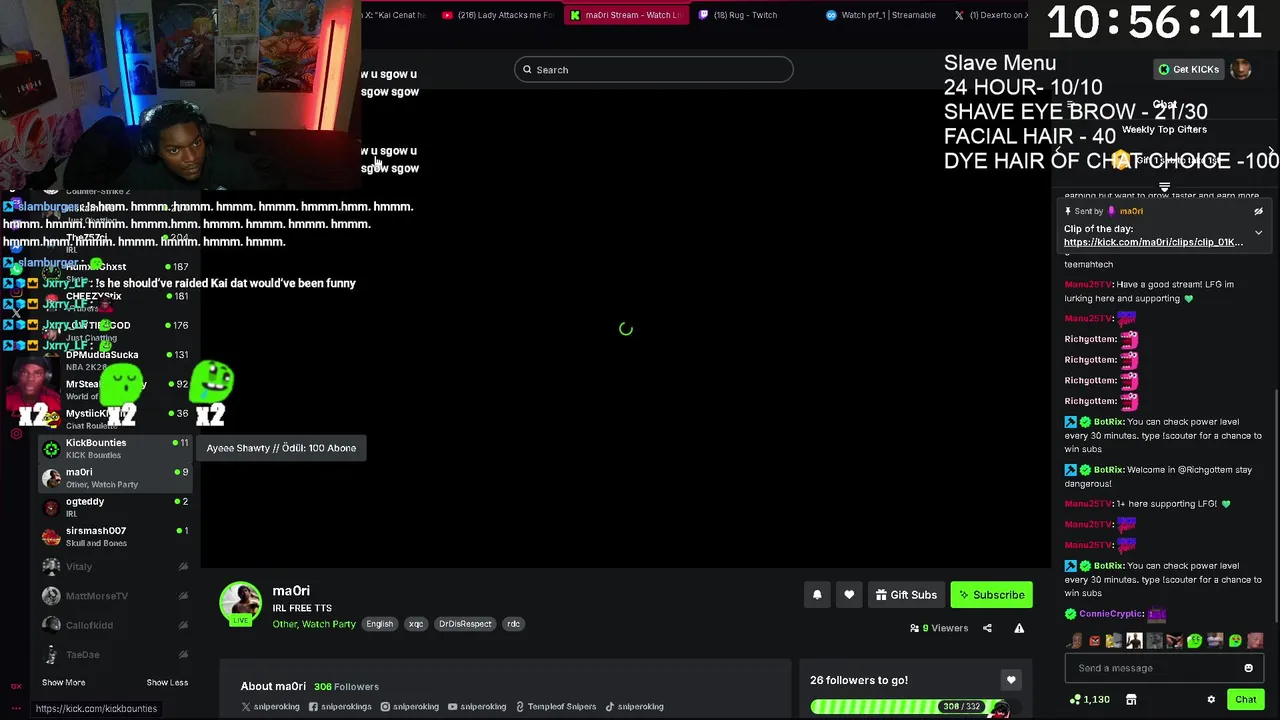Click the first quick emote below chat

click(1074, 641)
